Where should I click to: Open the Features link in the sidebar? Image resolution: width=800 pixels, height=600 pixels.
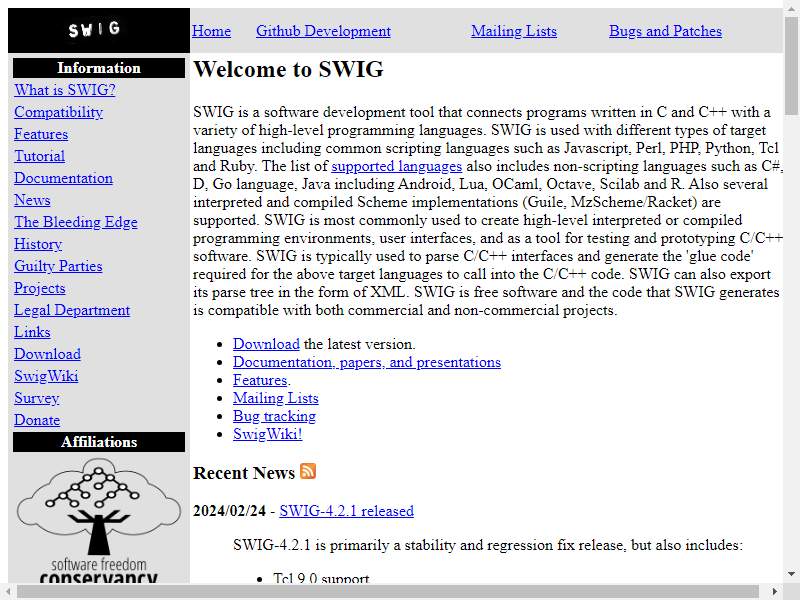click(41, 134)
